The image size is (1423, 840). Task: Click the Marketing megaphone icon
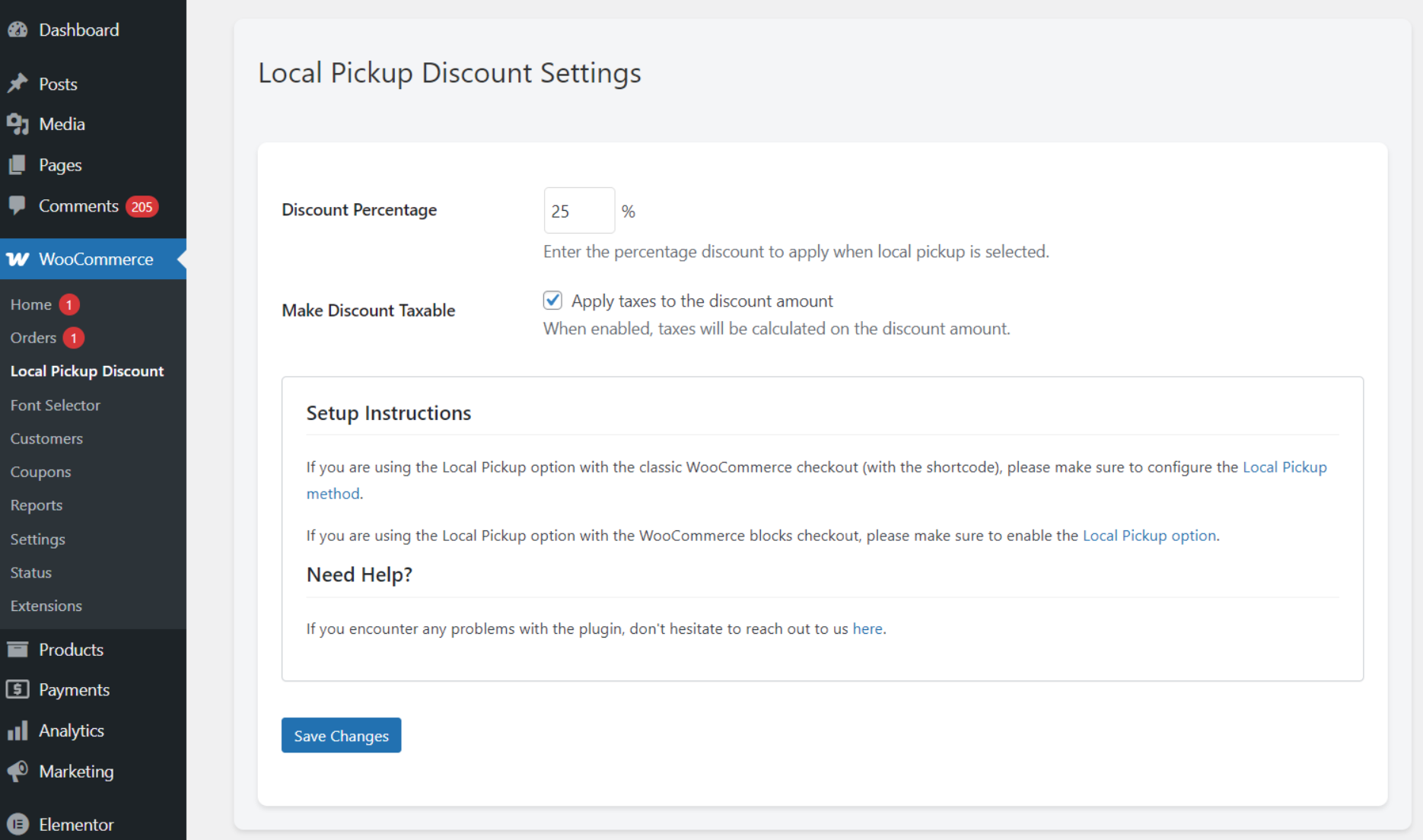point(19,771)
